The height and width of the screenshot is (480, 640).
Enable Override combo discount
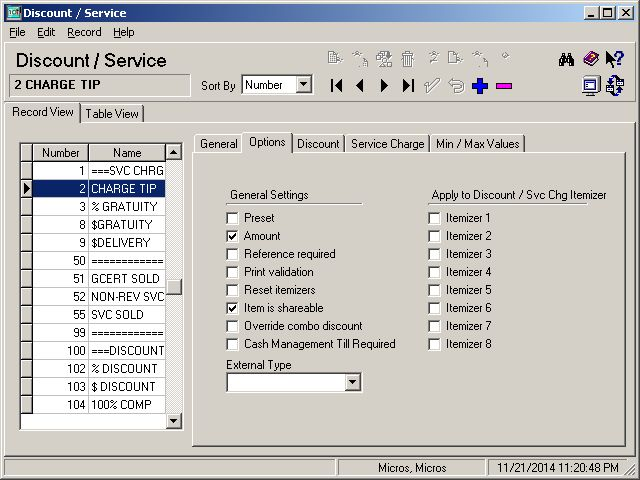[x=232, y=326]
